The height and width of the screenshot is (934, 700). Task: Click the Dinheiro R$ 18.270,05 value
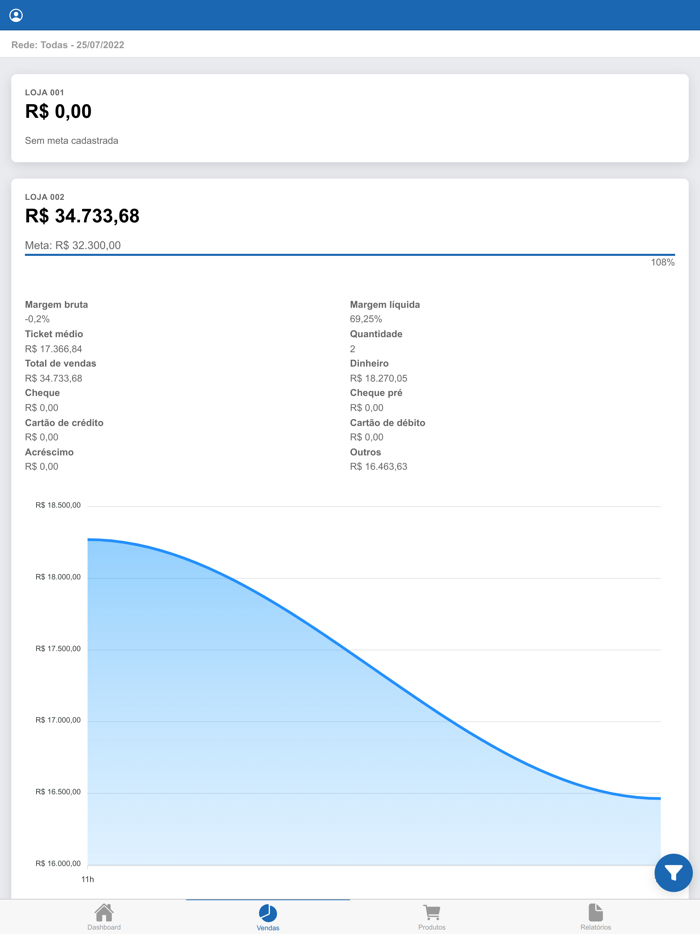pos(378,378)
